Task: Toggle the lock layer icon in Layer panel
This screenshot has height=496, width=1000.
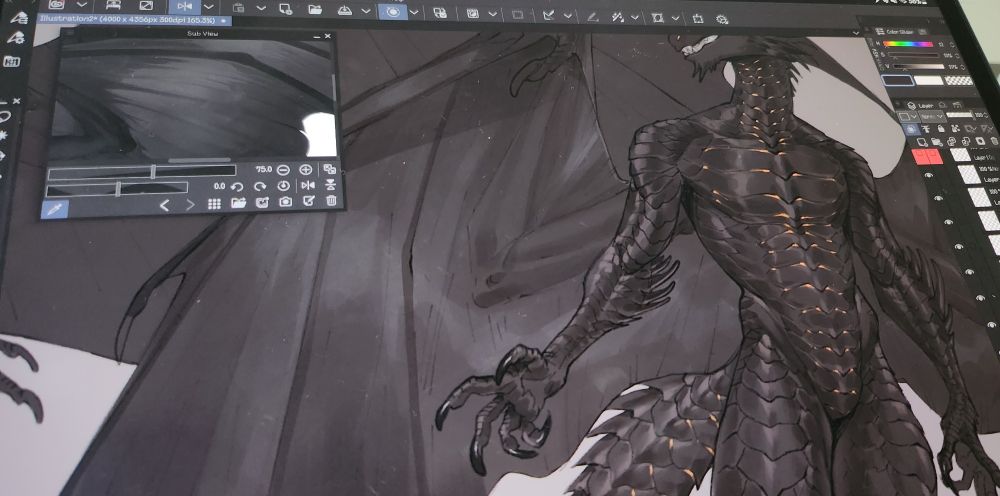Action: pos(941,129)
